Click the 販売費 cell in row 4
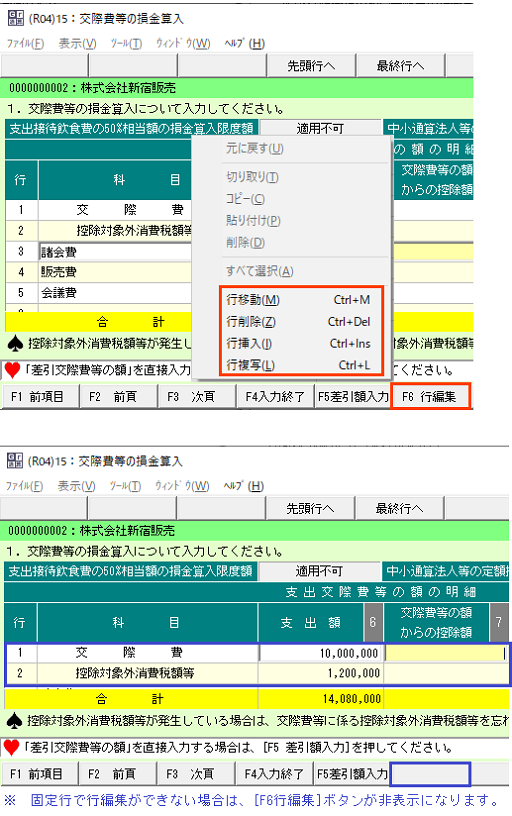The image size is (512, 816). (x=116, y=272)
